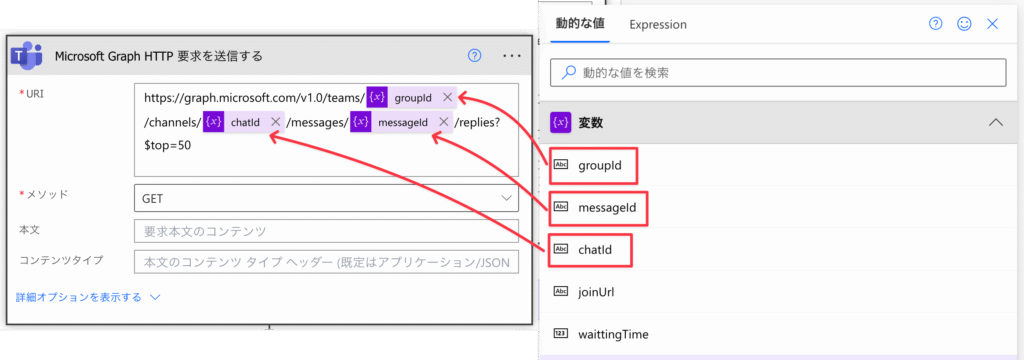The image size is (1024, 360).
Task: Switch to the Expression tab
Action: tap(658, 24)
